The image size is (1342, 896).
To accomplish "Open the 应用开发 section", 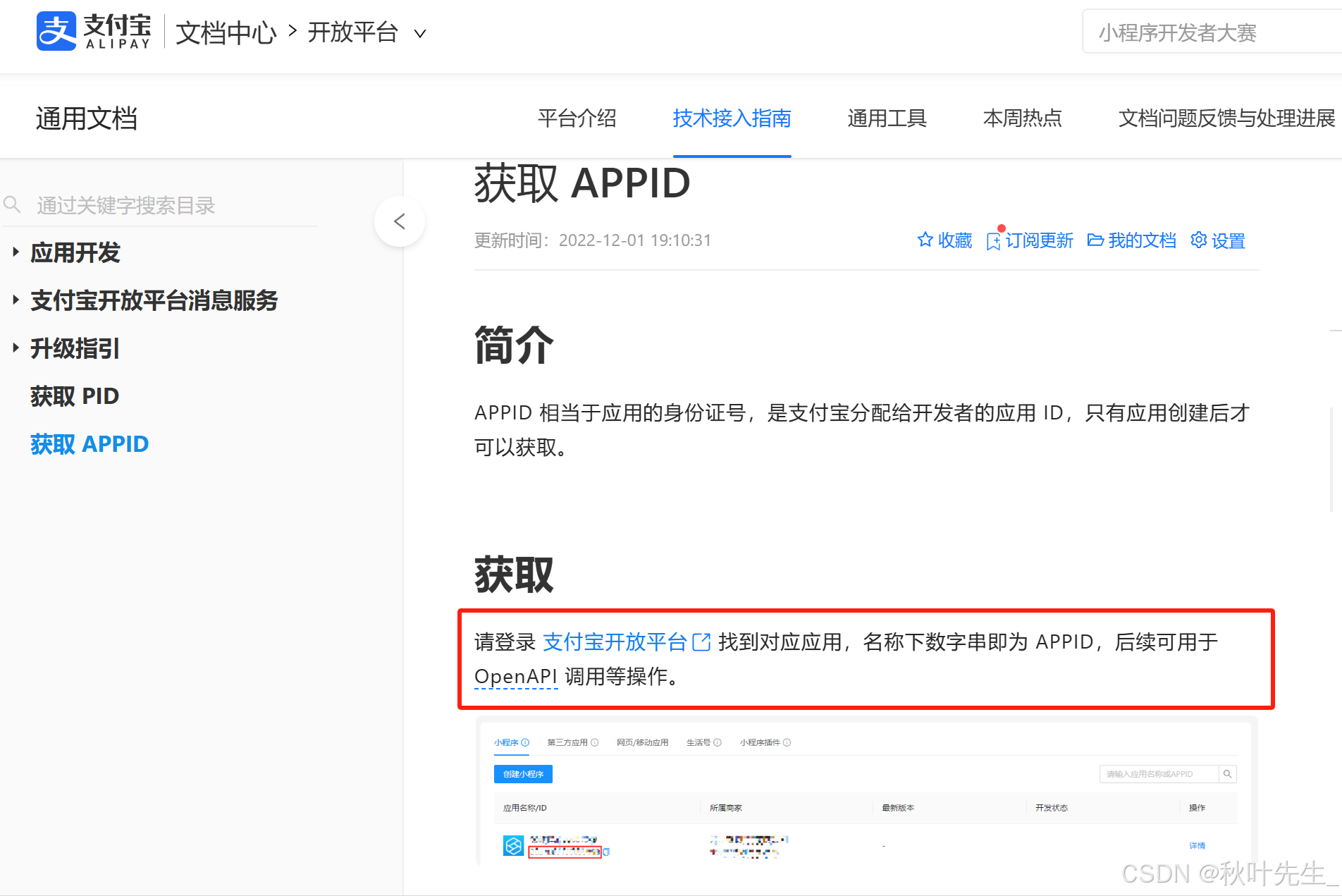I will (75, 252).
